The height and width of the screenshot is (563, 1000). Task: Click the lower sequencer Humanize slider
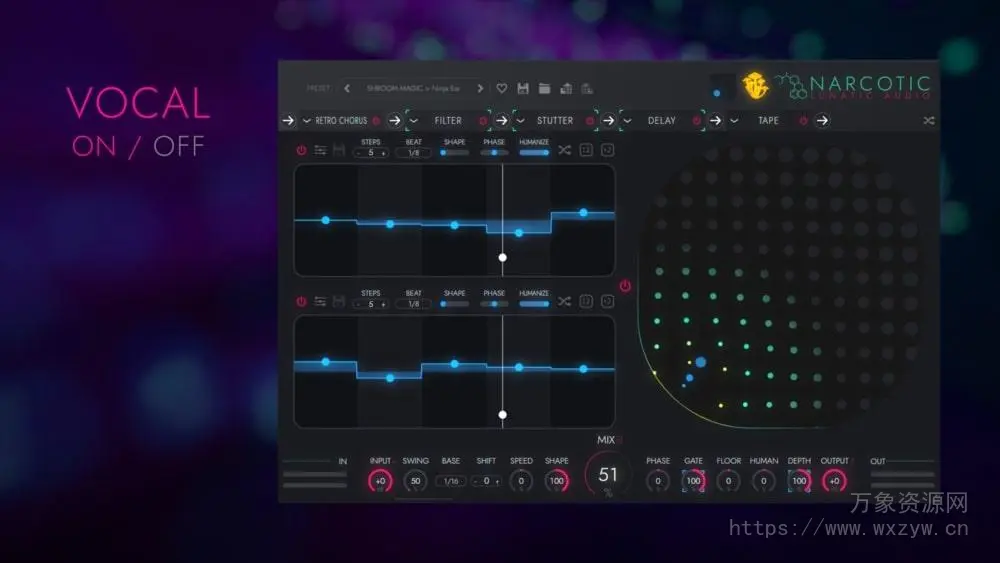coord(534,304)
